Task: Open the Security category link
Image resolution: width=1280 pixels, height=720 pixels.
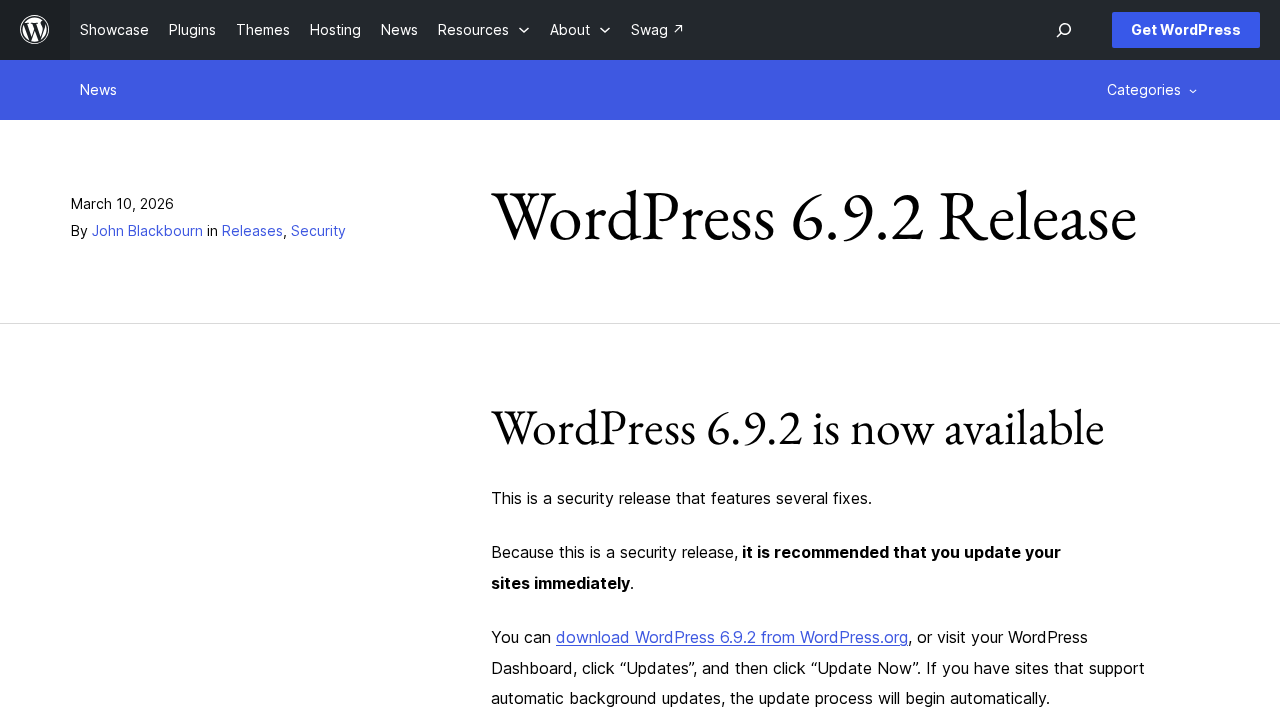Action: click(318, 231)
